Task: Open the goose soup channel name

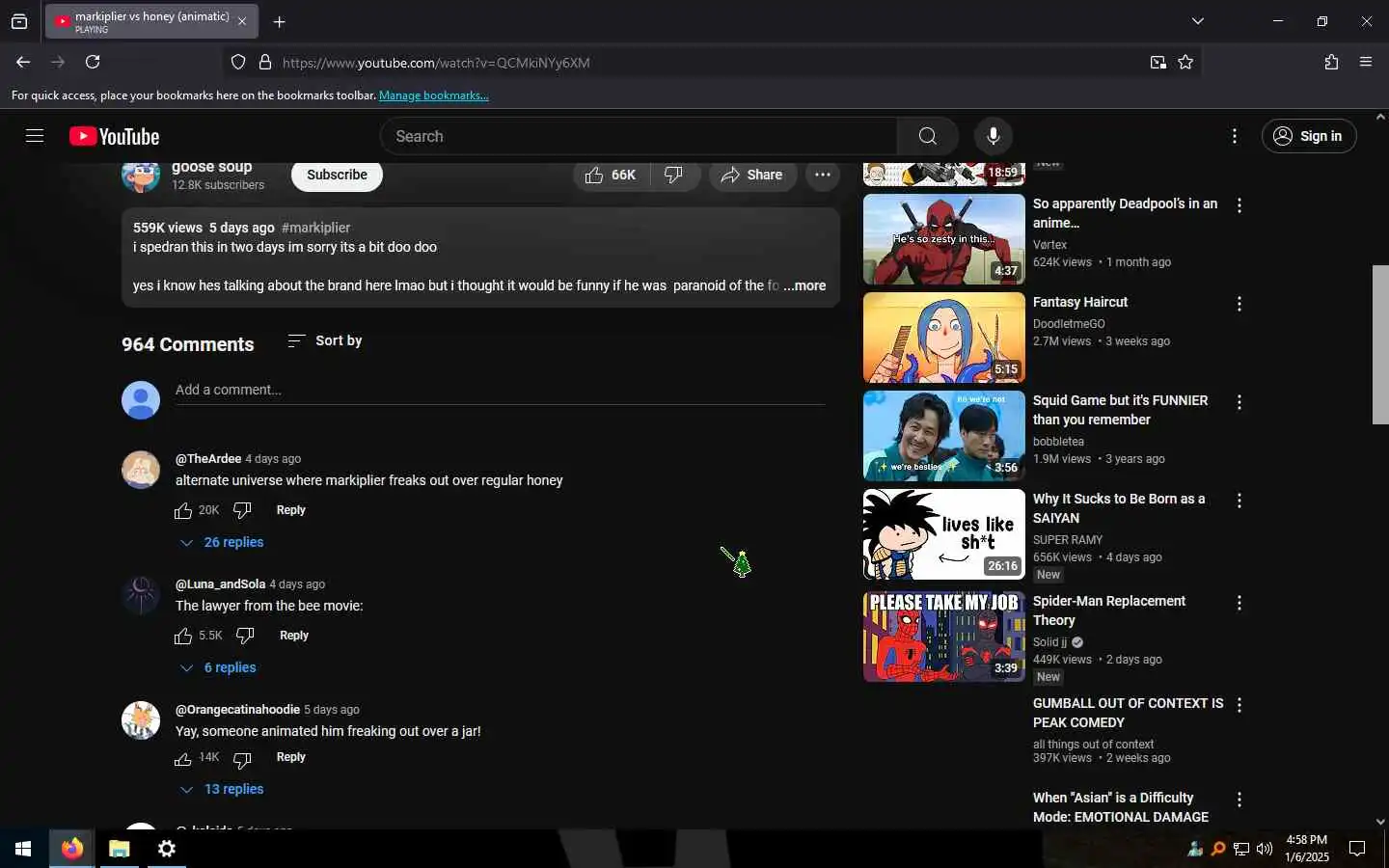Action: (x=211, y=167)
